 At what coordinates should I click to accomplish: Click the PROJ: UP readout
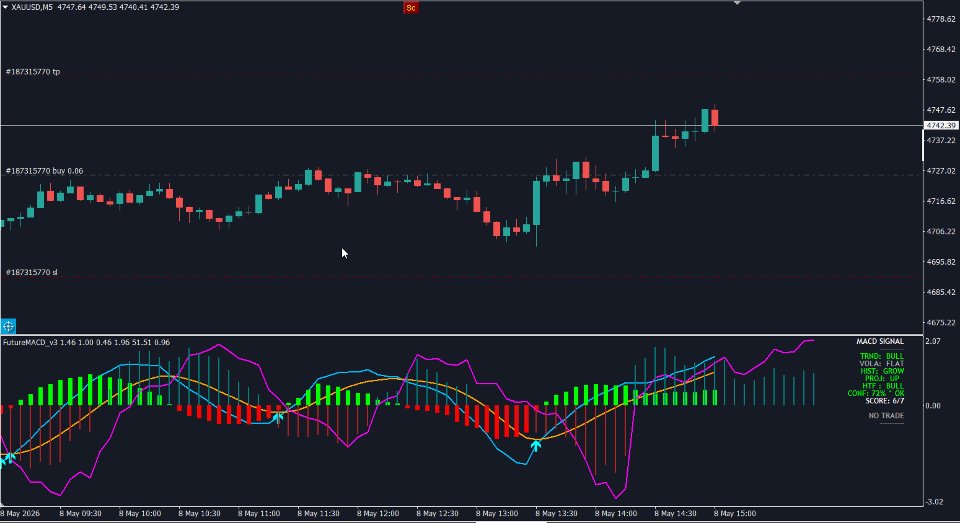[x=882, y=378]
